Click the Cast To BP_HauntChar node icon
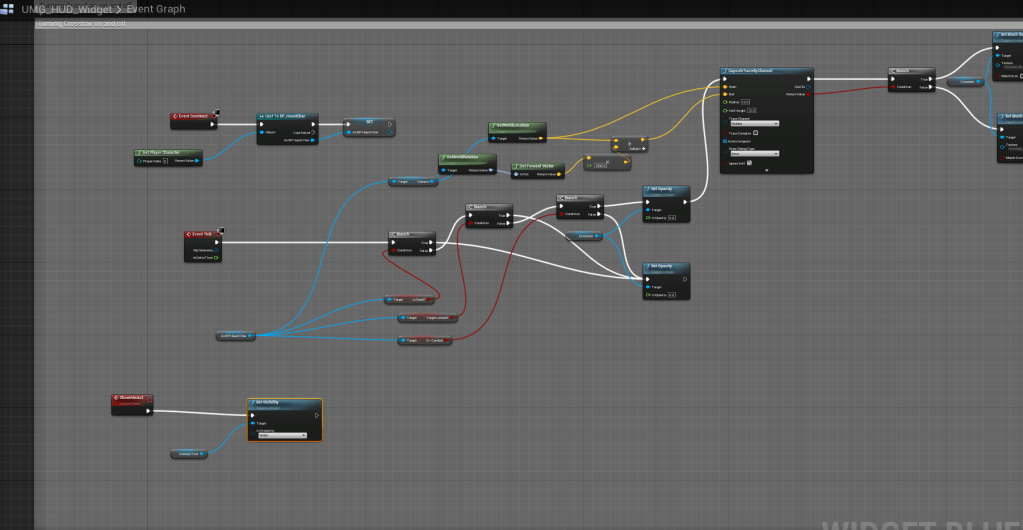1023x530 pixels. click(262, 117)
